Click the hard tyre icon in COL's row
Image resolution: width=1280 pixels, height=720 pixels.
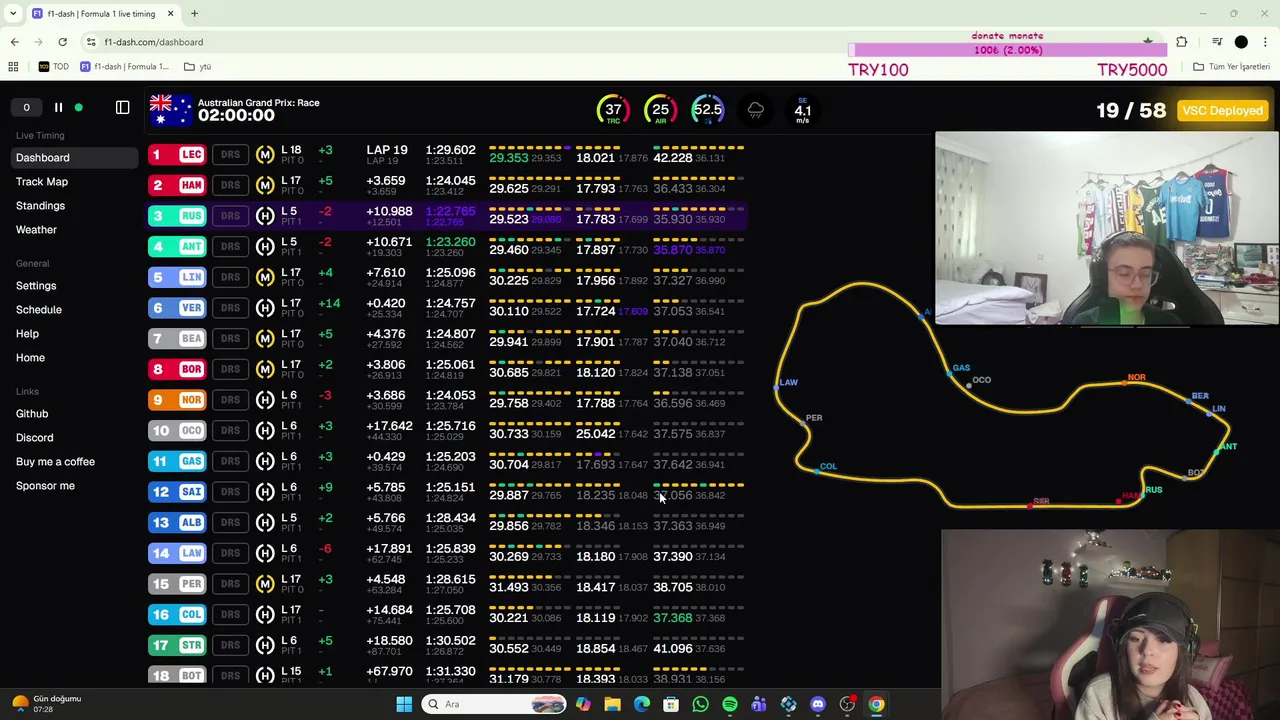265,614
